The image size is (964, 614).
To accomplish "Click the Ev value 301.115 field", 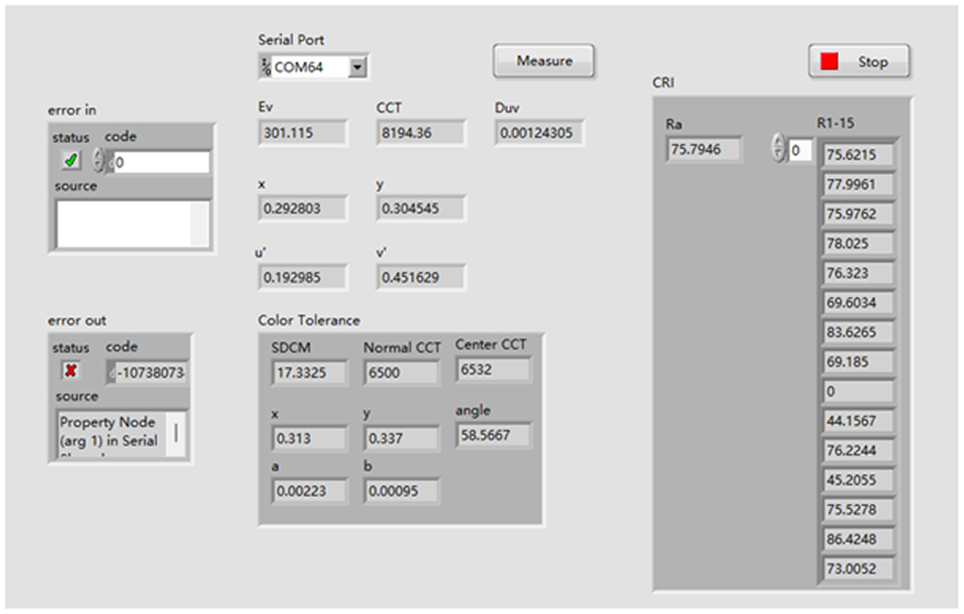I will click(x=303, y=132).
